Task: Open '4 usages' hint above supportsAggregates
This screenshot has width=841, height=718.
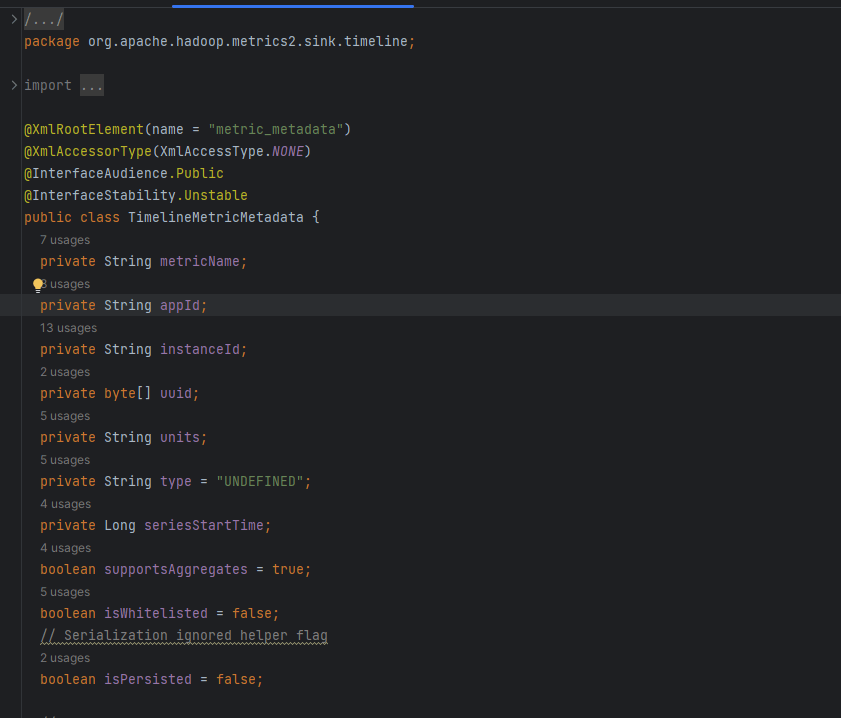Action: pyautogui.click(x=65, y=547)
